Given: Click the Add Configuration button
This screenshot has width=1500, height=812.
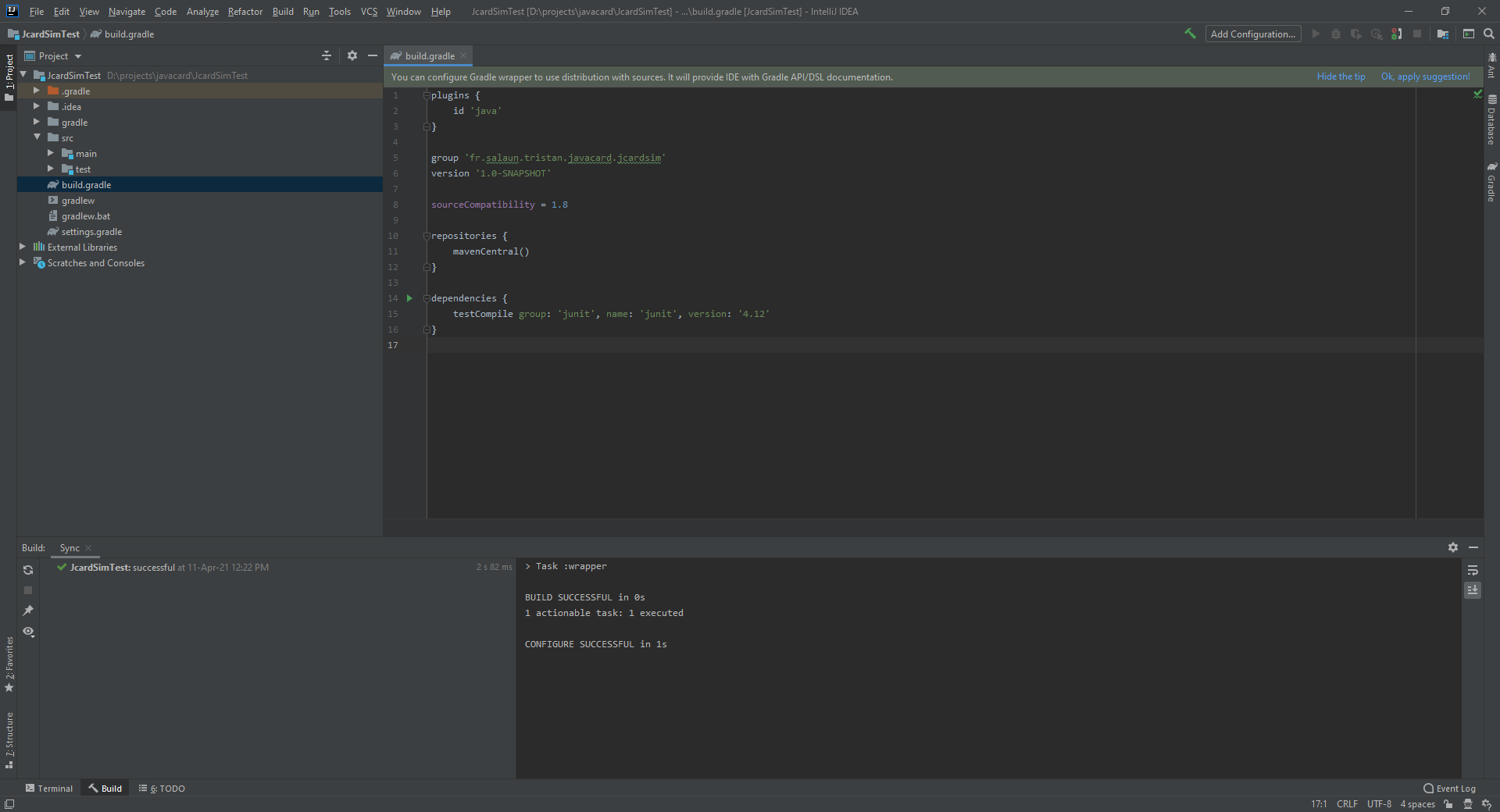Looking at the screenshot, I should click(1252, 34).
